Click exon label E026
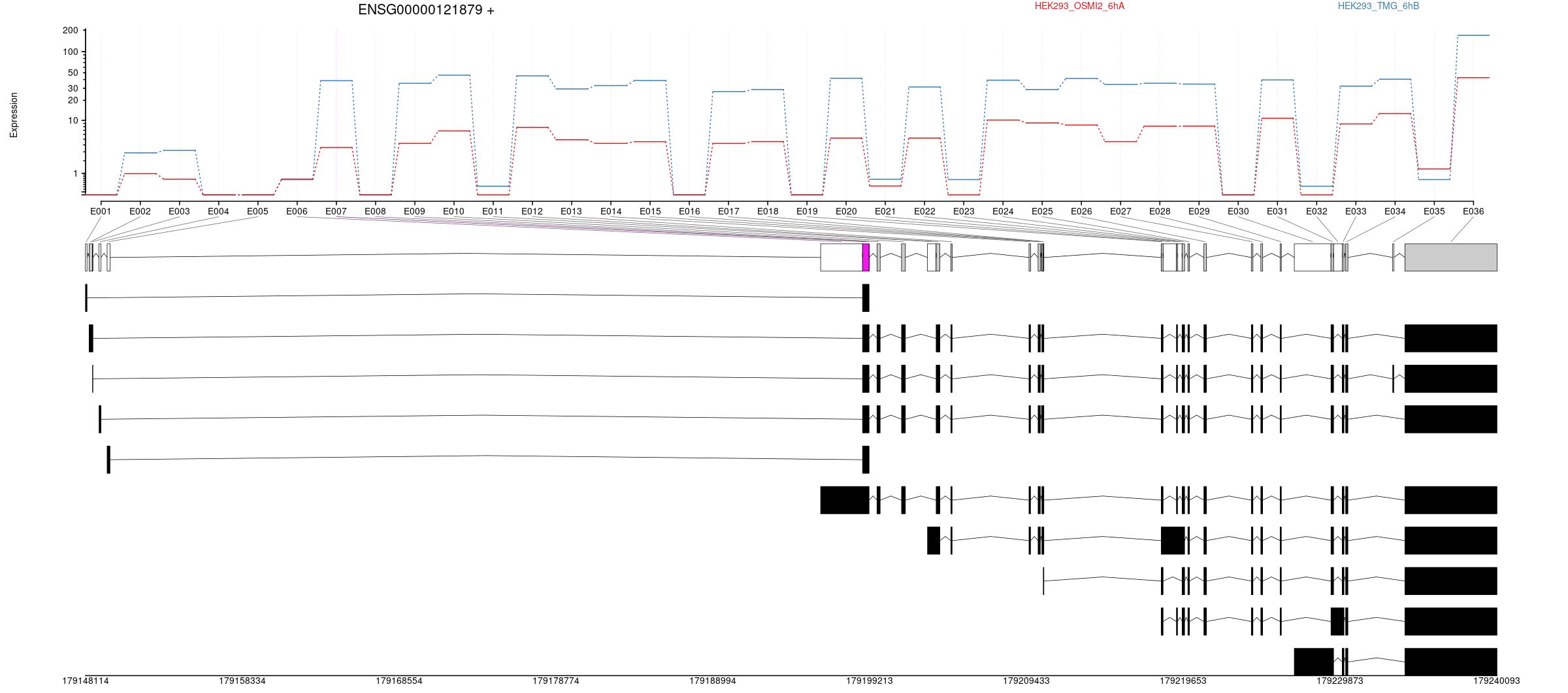Image resolution: width=1568 pixels, height=693 pixels. tap(1081, 211)
